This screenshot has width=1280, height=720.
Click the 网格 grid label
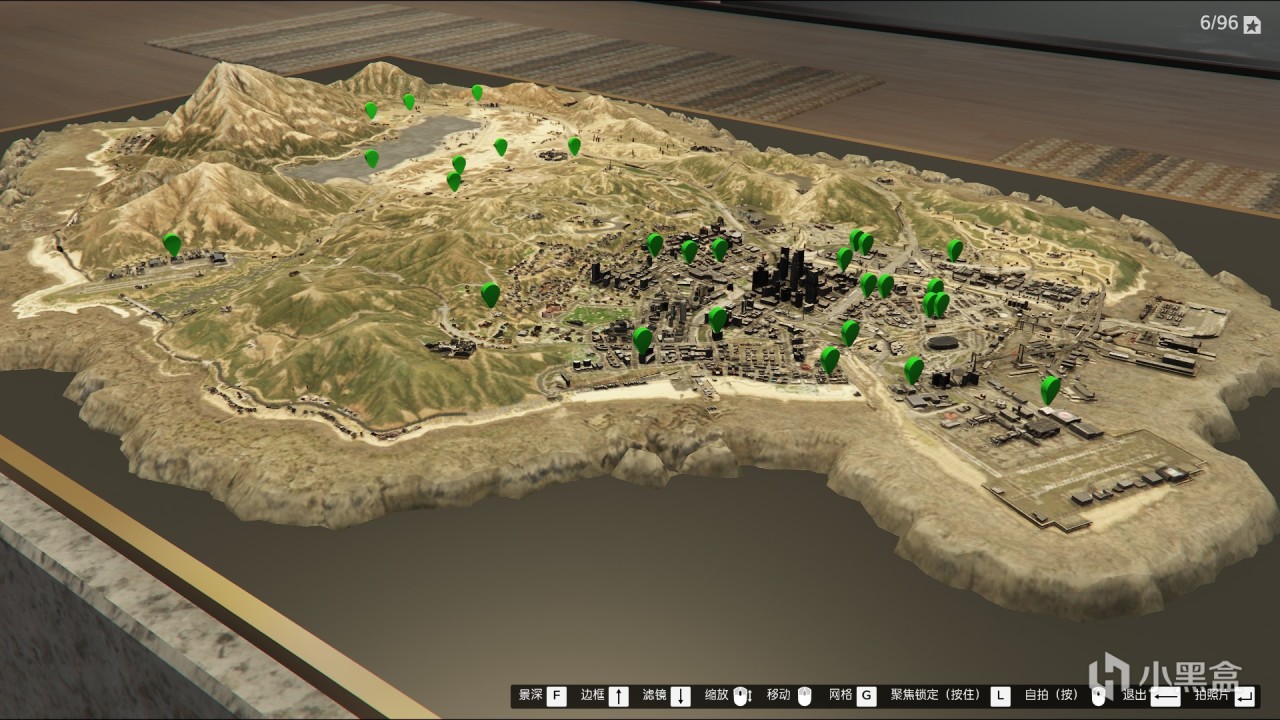[x=840, y=695]
